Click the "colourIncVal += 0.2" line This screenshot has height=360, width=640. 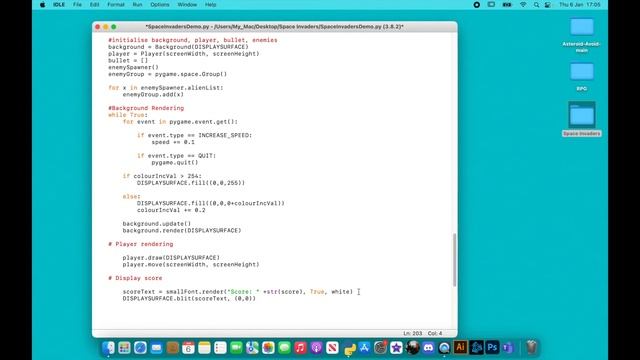pyautogui.click(x=171, y=210)
